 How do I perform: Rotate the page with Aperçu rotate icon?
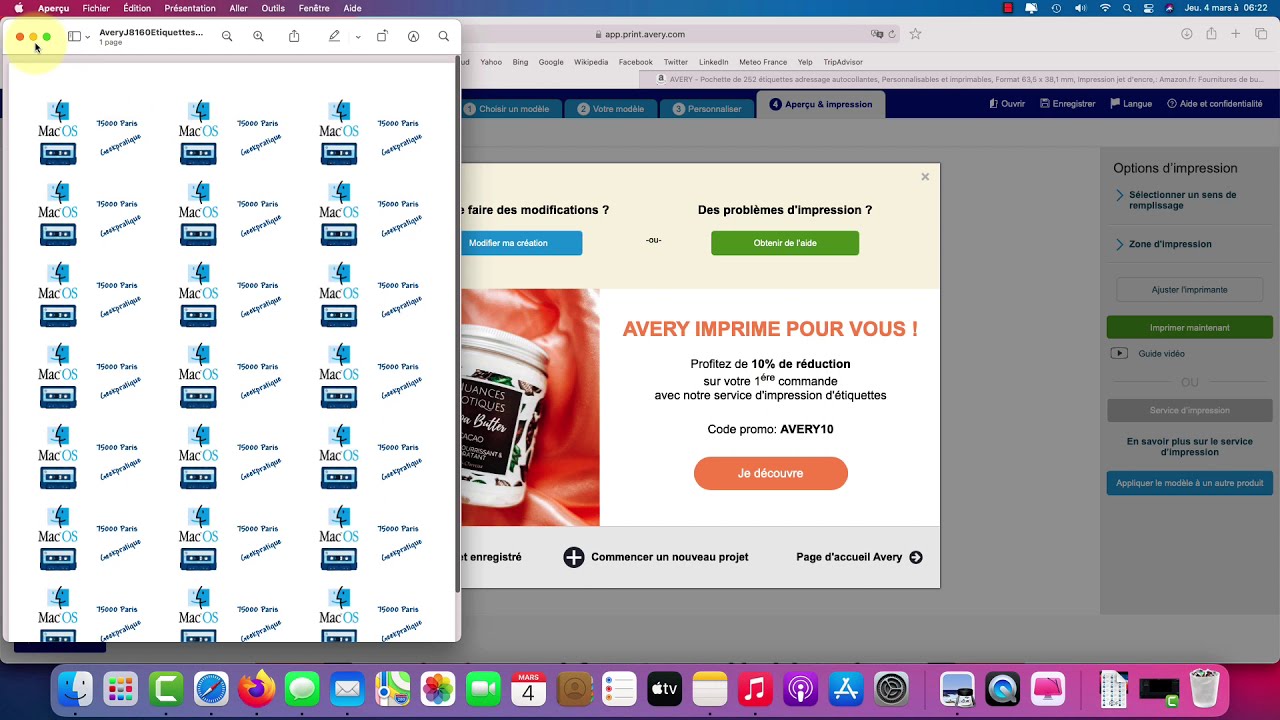tap(381, 36)
